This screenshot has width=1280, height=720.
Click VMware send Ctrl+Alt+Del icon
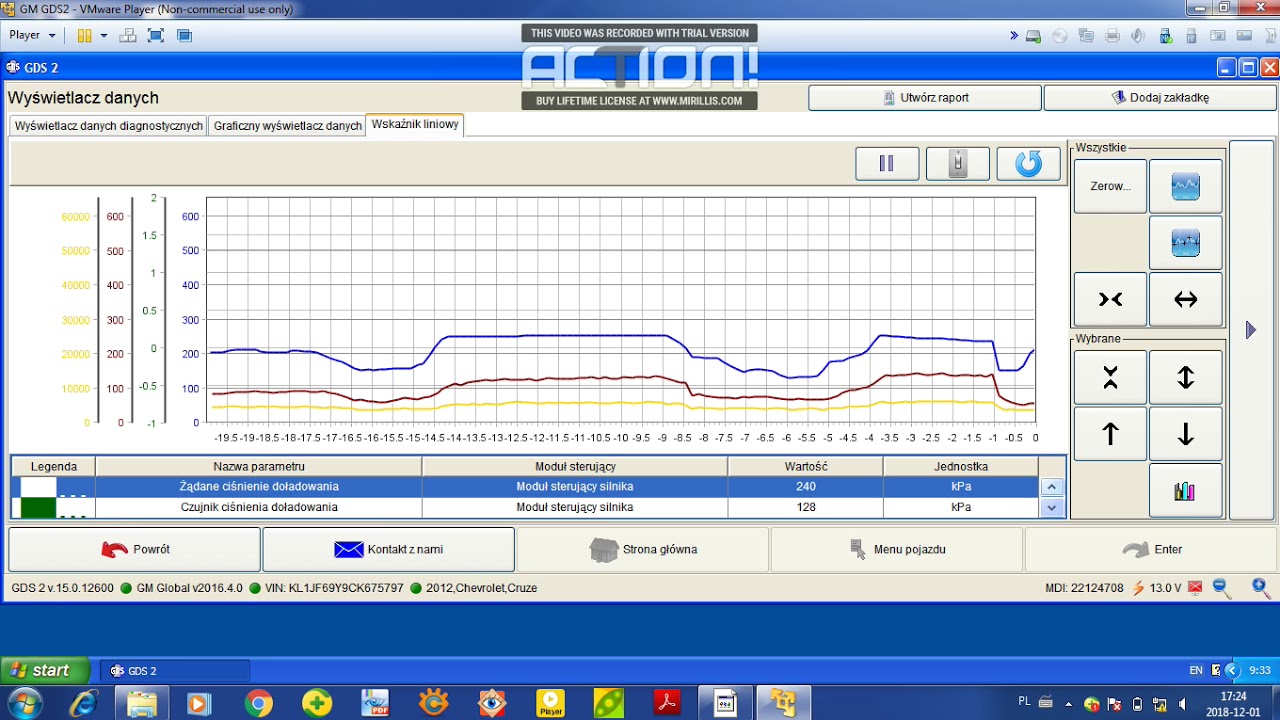pyautogui.click(x=128, y=35)
